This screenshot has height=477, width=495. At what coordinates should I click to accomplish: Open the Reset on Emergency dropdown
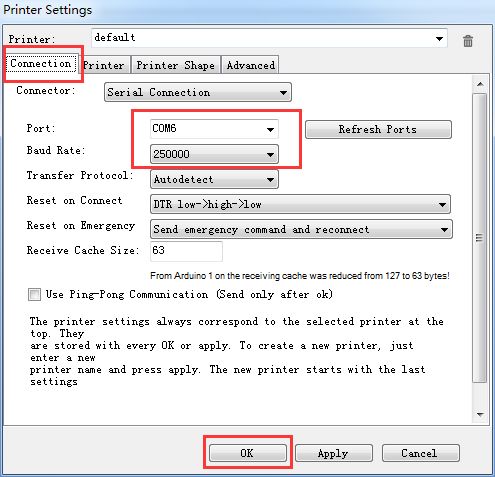[x=301, y=229]
